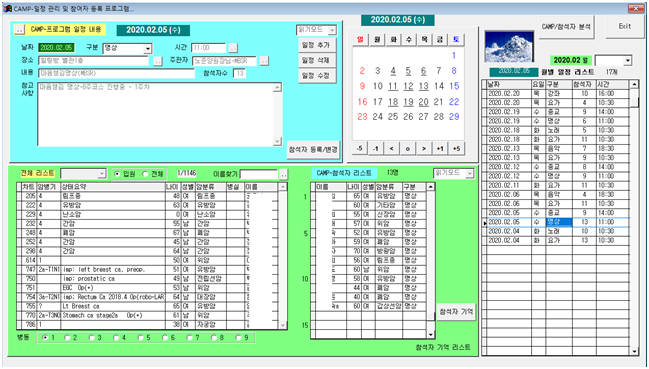The width and height of the screenshot is (649, 369).
Task: Click the 날자 date field 2020.02.05
Action: click(x=57, y=48)
